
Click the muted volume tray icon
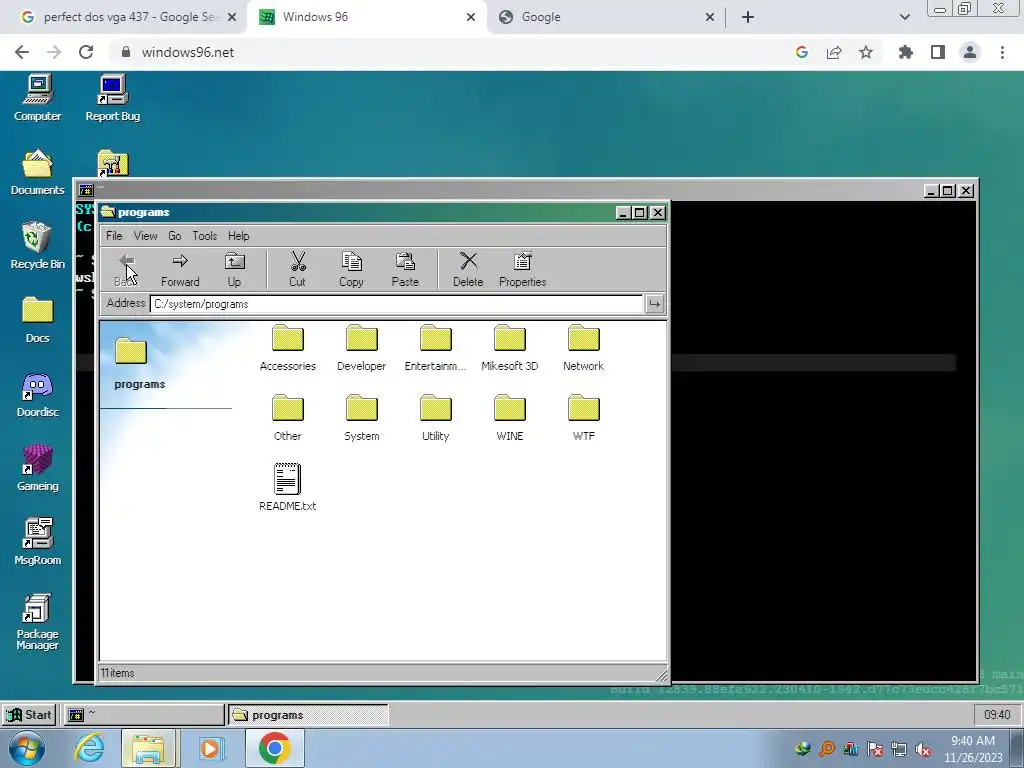point(923,749)
